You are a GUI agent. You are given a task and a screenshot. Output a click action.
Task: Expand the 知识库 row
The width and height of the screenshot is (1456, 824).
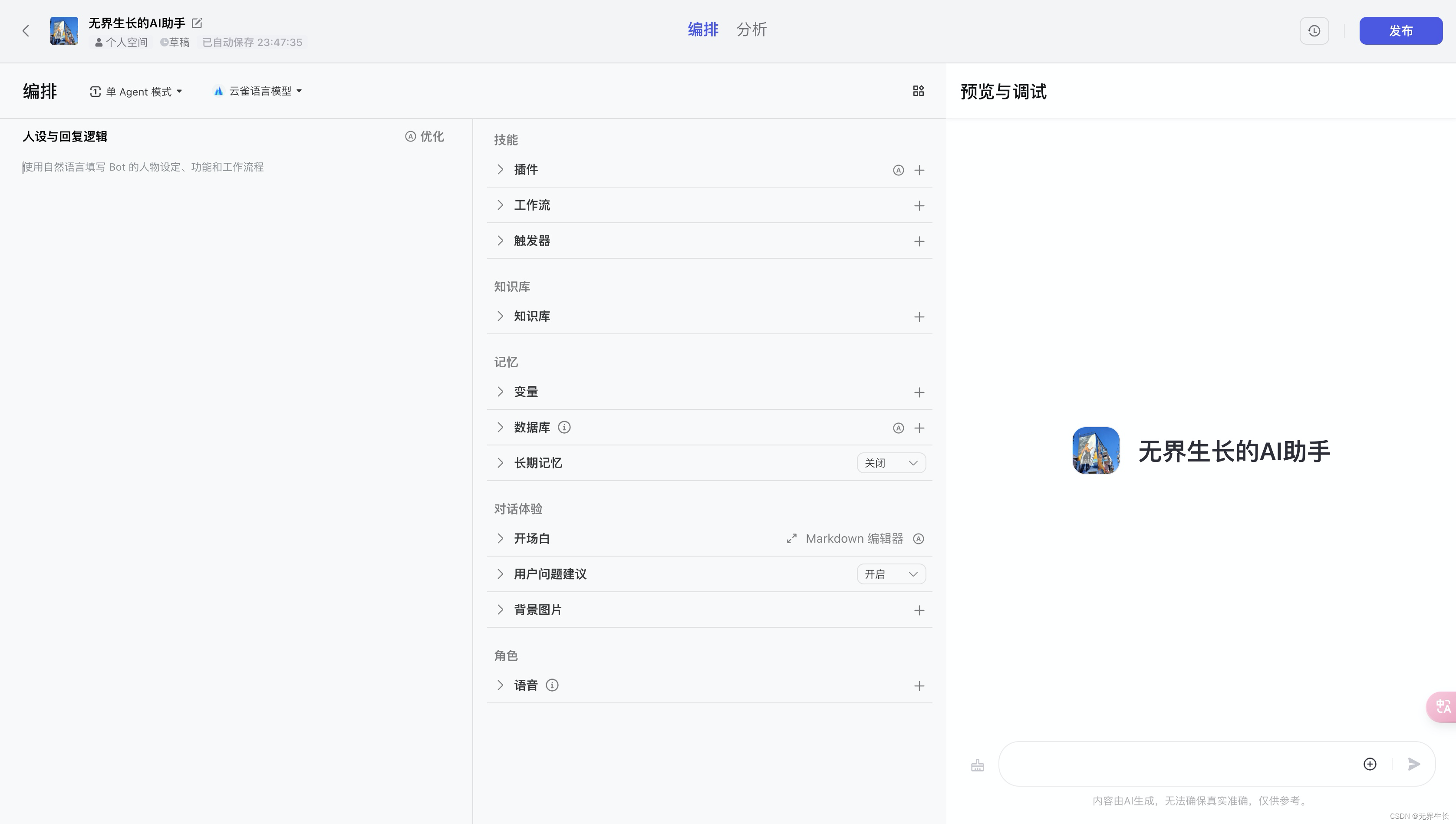pyautogui.click(x=500, y=316)
